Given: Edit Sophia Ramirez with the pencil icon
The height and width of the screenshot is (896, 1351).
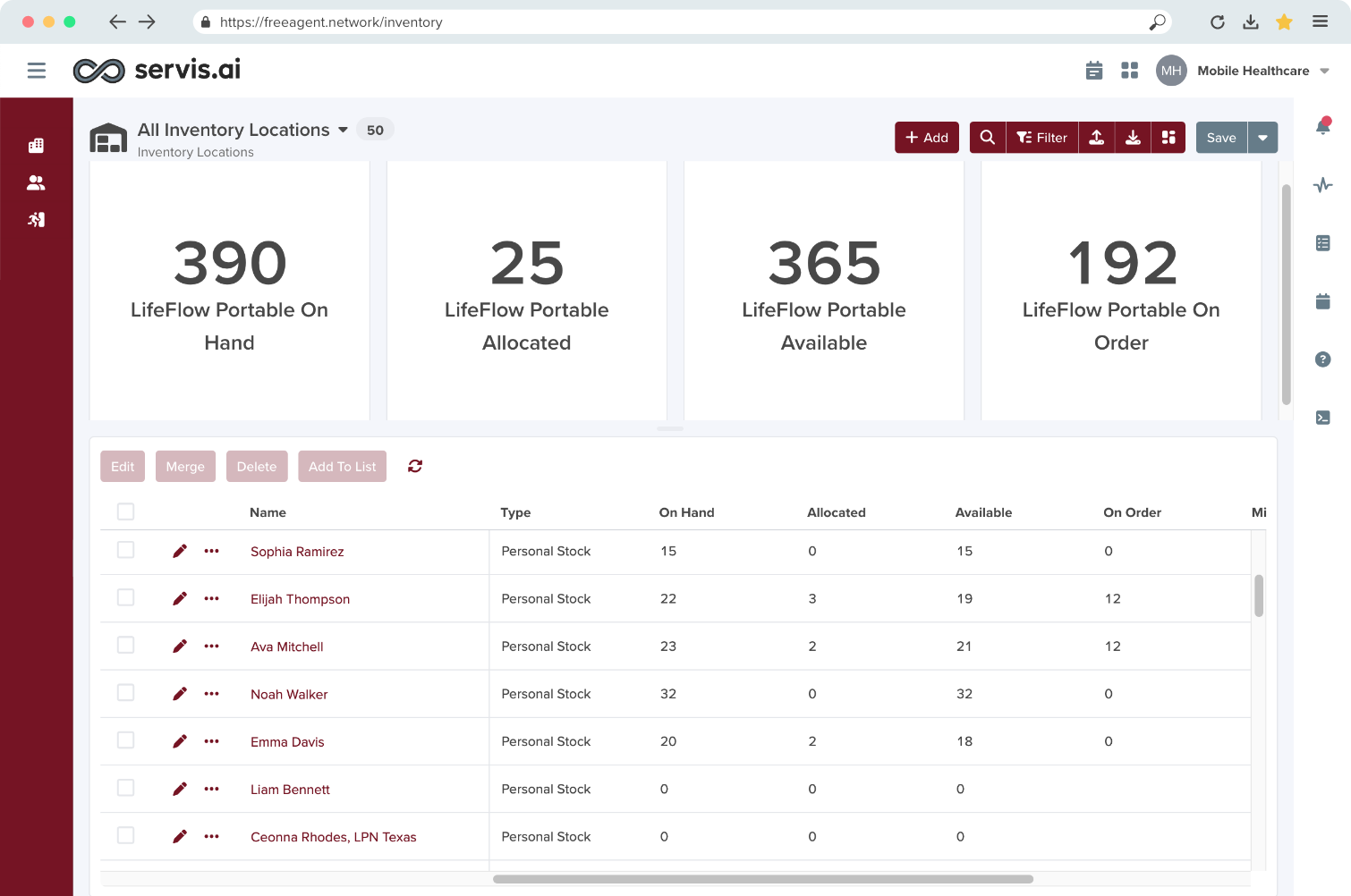Looking at the screenshot, I should 180,551.
